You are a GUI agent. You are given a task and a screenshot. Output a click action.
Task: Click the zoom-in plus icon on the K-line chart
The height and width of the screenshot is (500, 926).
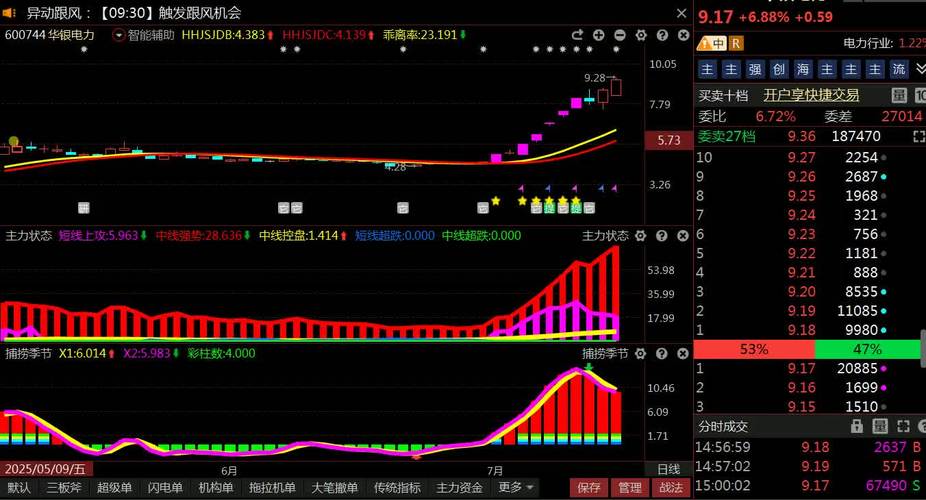point(598,35)
